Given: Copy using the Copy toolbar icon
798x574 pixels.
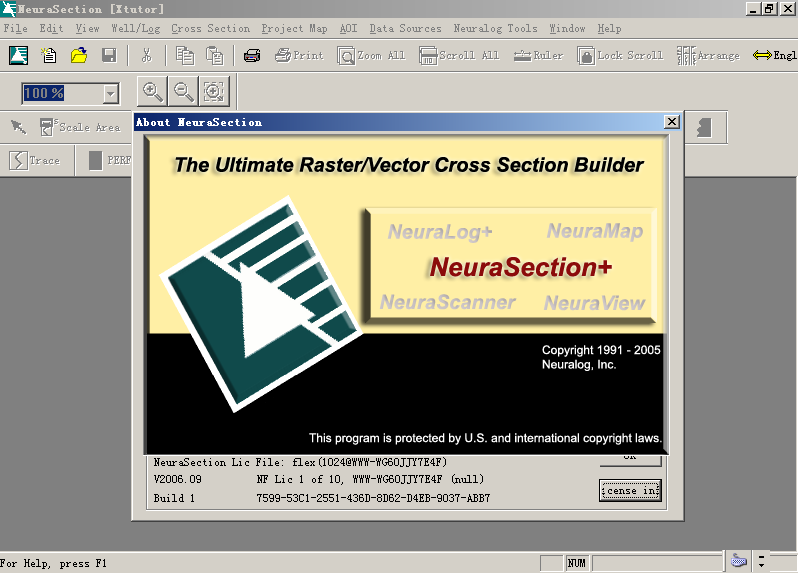Looking at the screenshot, I should click(x=184, y=55).
